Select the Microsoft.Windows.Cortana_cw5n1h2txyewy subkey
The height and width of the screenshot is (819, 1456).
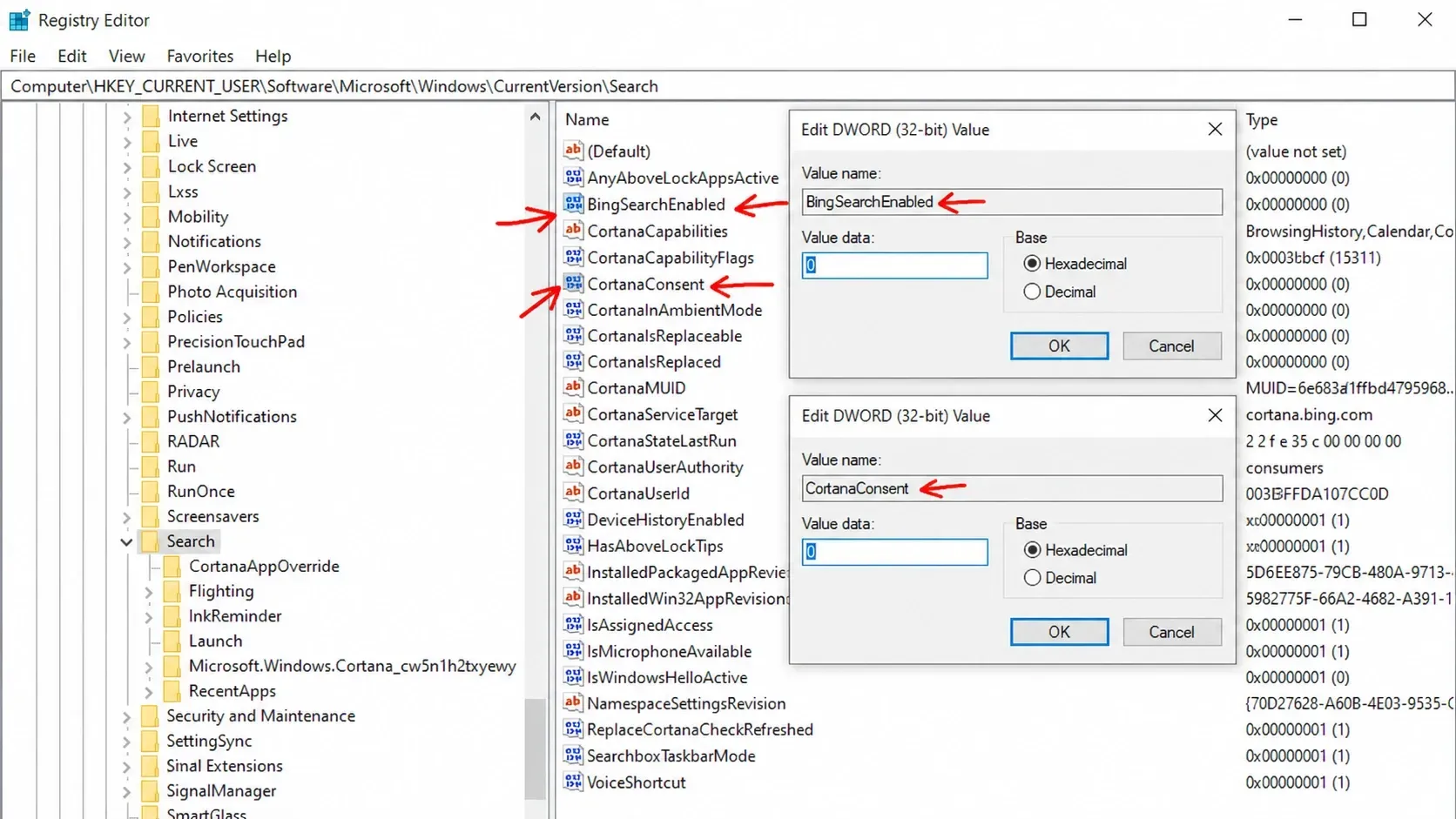[352, 666]
